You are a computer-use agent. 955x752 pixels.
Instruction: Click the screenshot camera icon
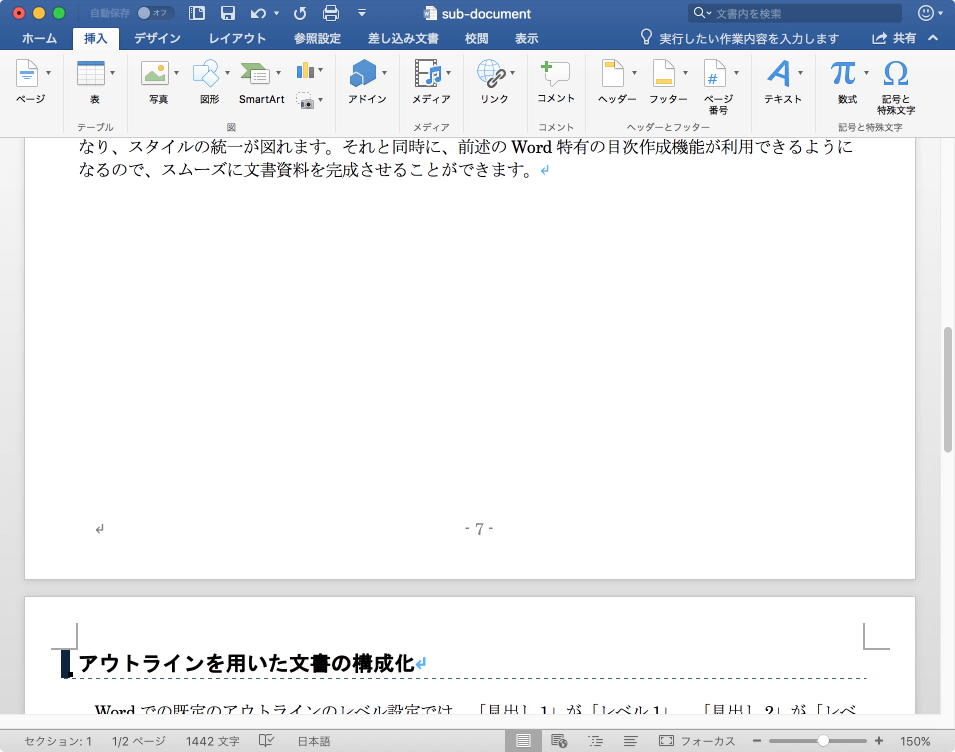click(305, 100)
